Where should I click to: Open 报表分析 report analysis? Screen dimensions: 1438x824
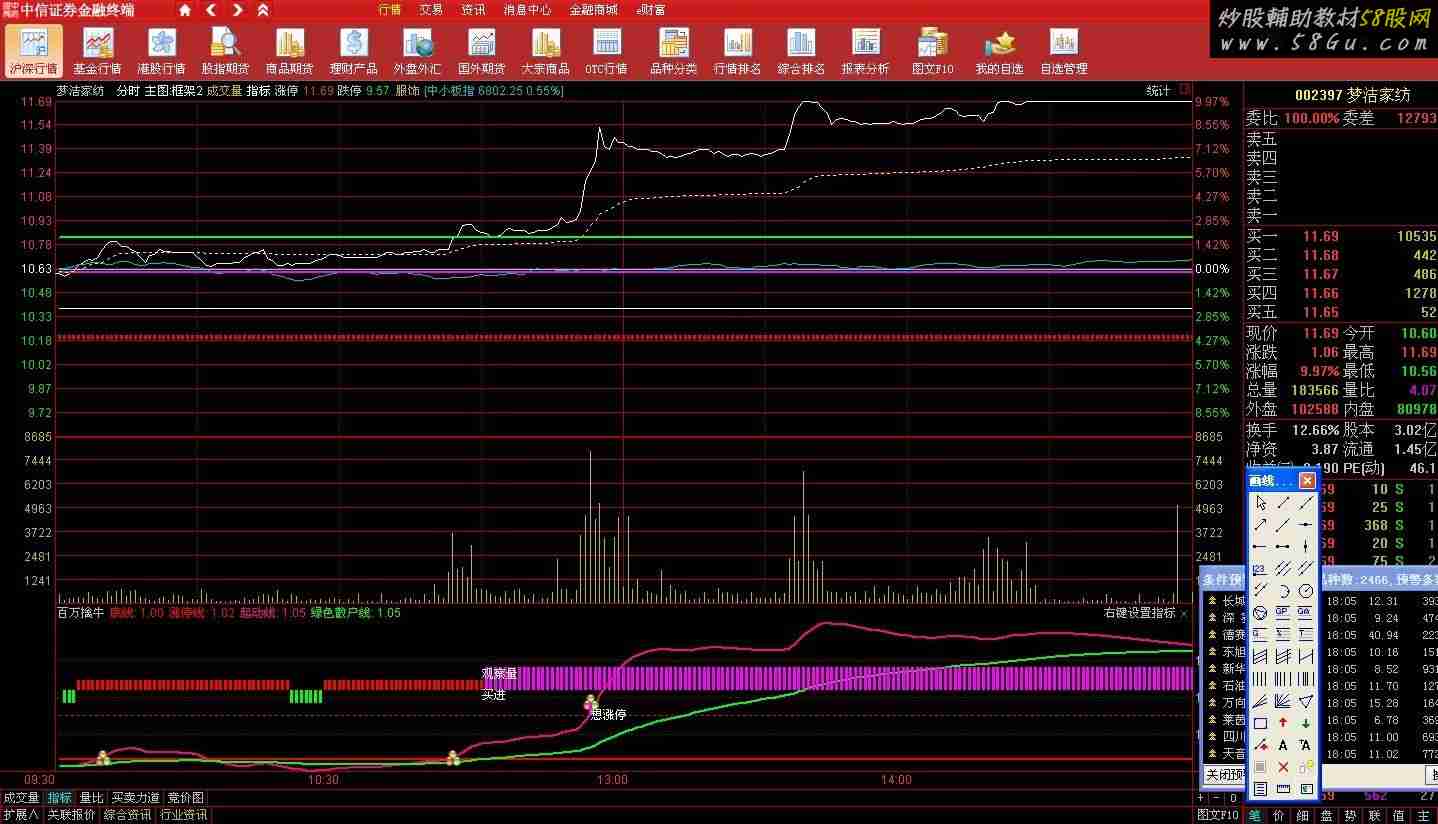coord(865,51)
